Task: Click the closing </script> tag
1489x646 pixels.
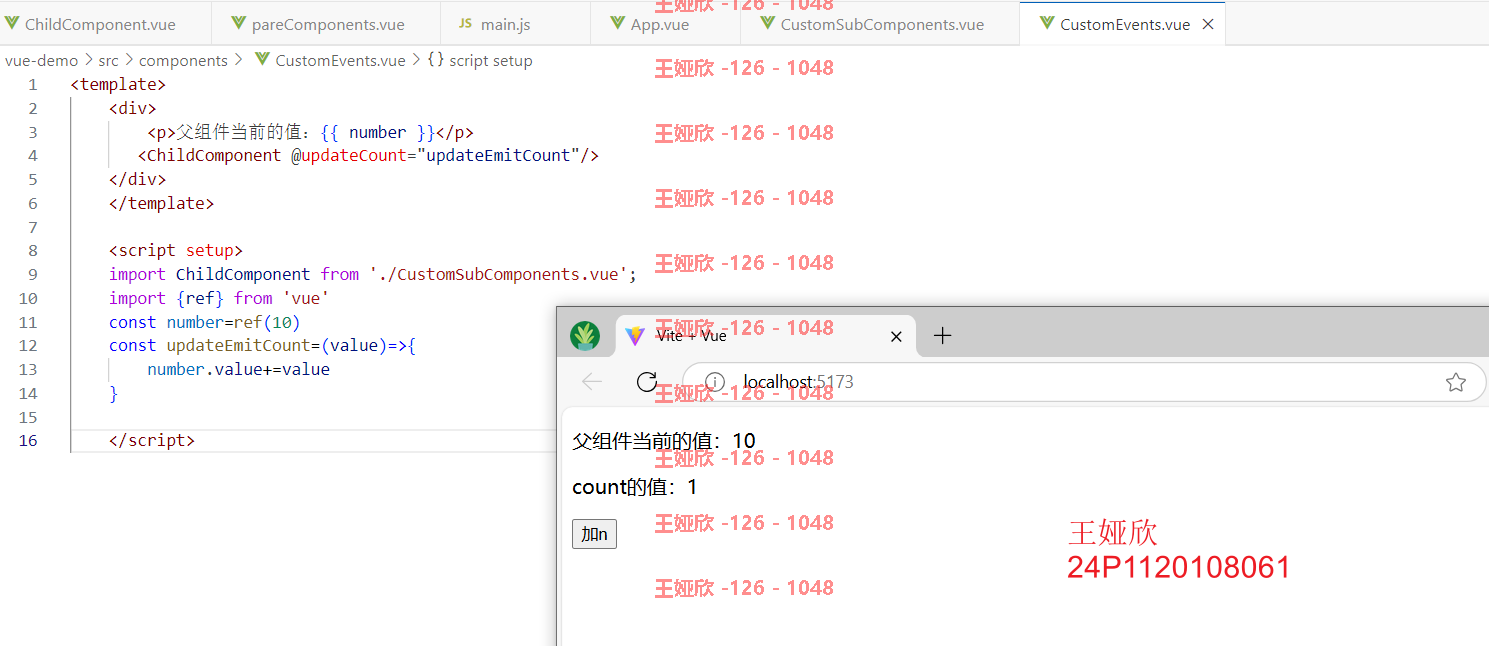Action: tap(152, 440)
